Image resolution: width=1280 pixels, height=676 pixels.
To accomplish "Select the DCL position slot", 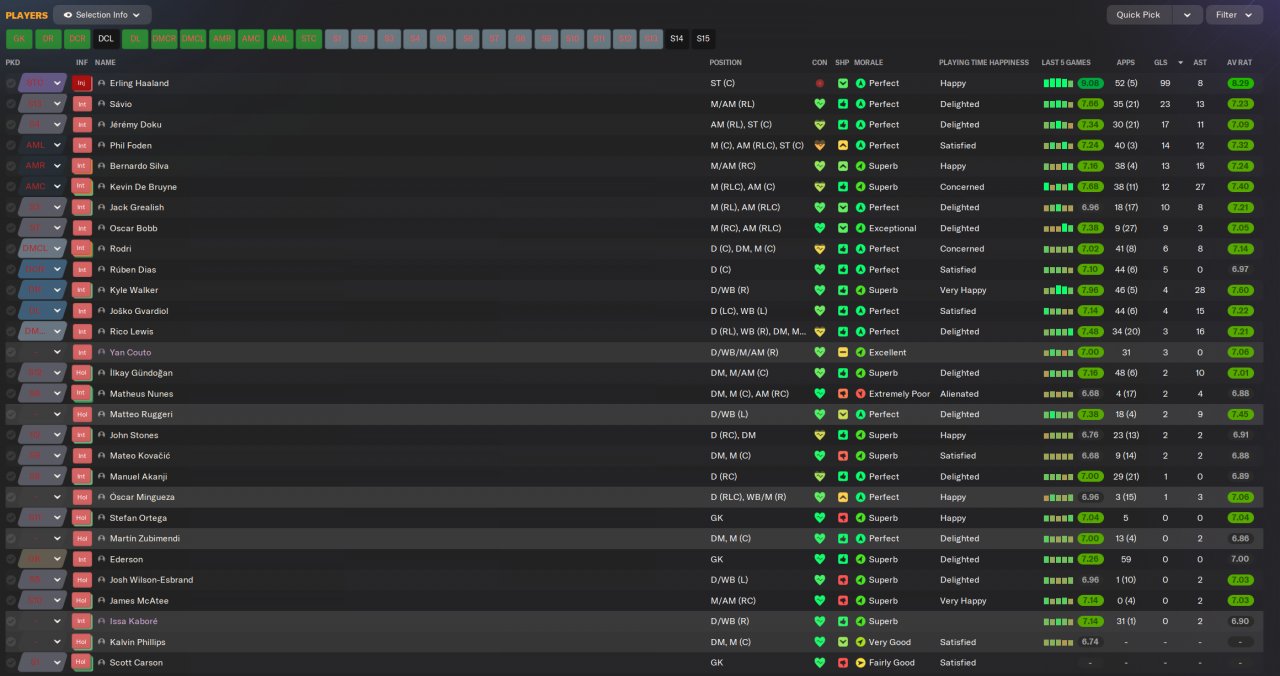I will pos(106,39).
